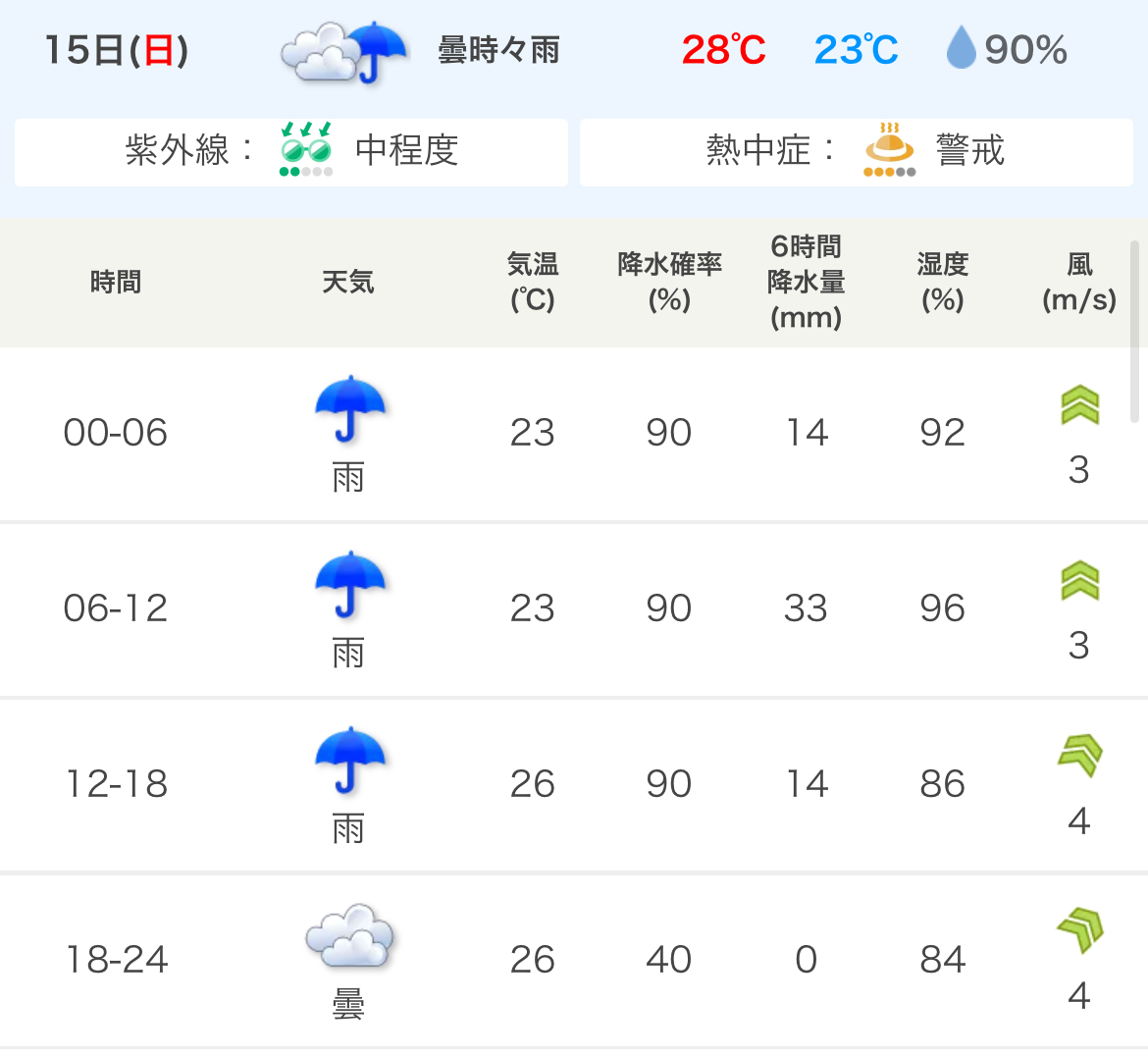This screenshot has height=1056, width=1148.
Task: Click the wind arrow for 00-06
Action: pos(1080,405)
